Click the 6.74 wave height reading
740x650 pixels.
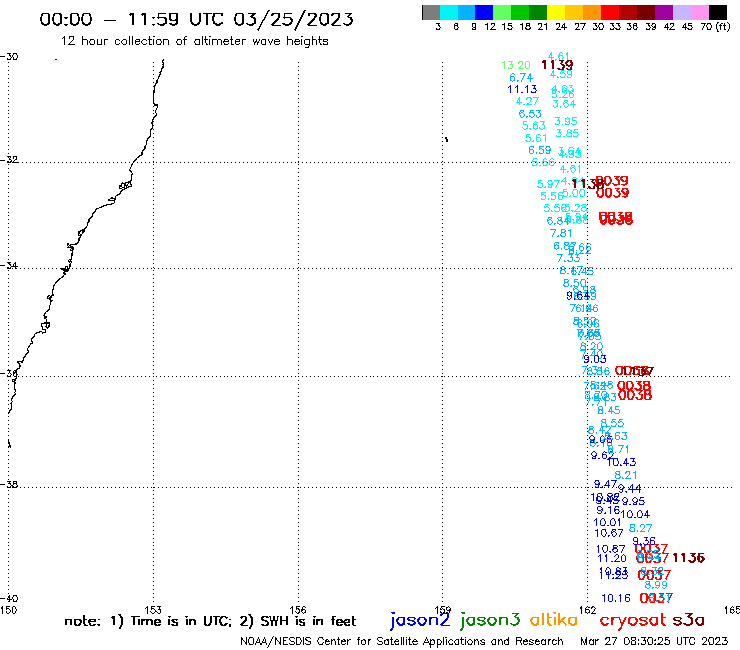tap(521, 77)
